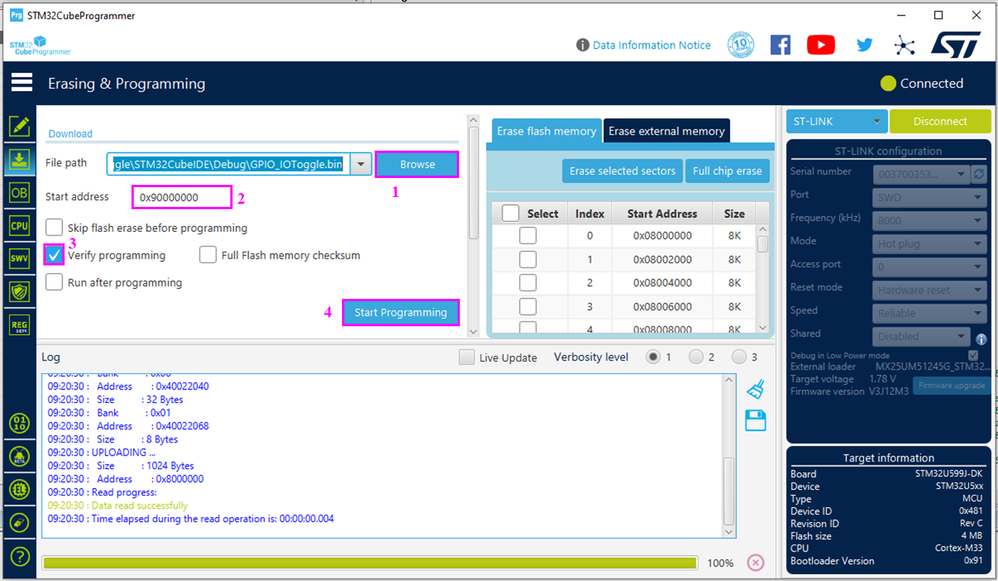Screen dimensions: 998x581
Task: Enable Run after programming
Action: click(54, 282)
